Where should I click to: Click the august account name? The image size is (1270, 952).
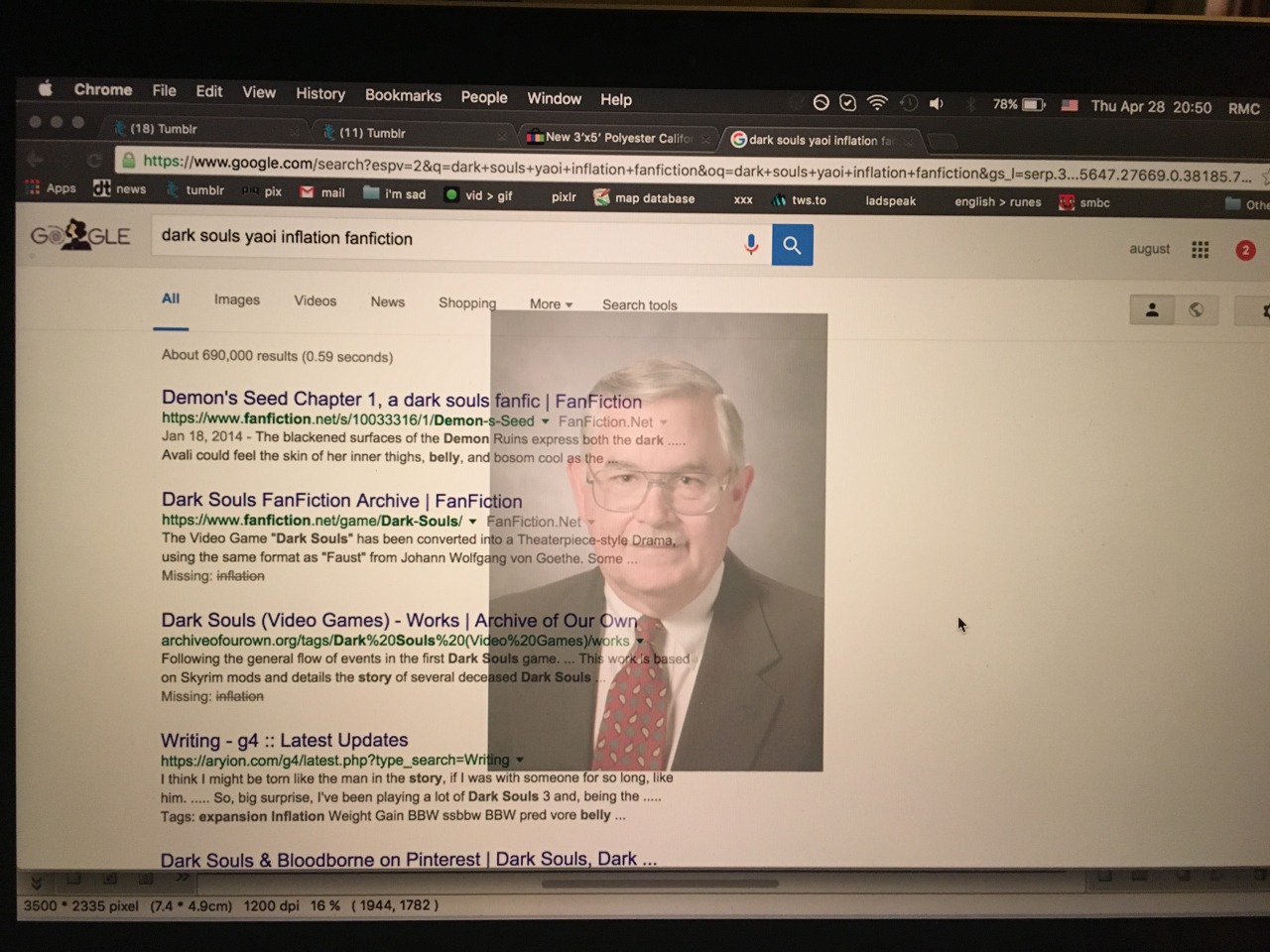coord(1149,249)
